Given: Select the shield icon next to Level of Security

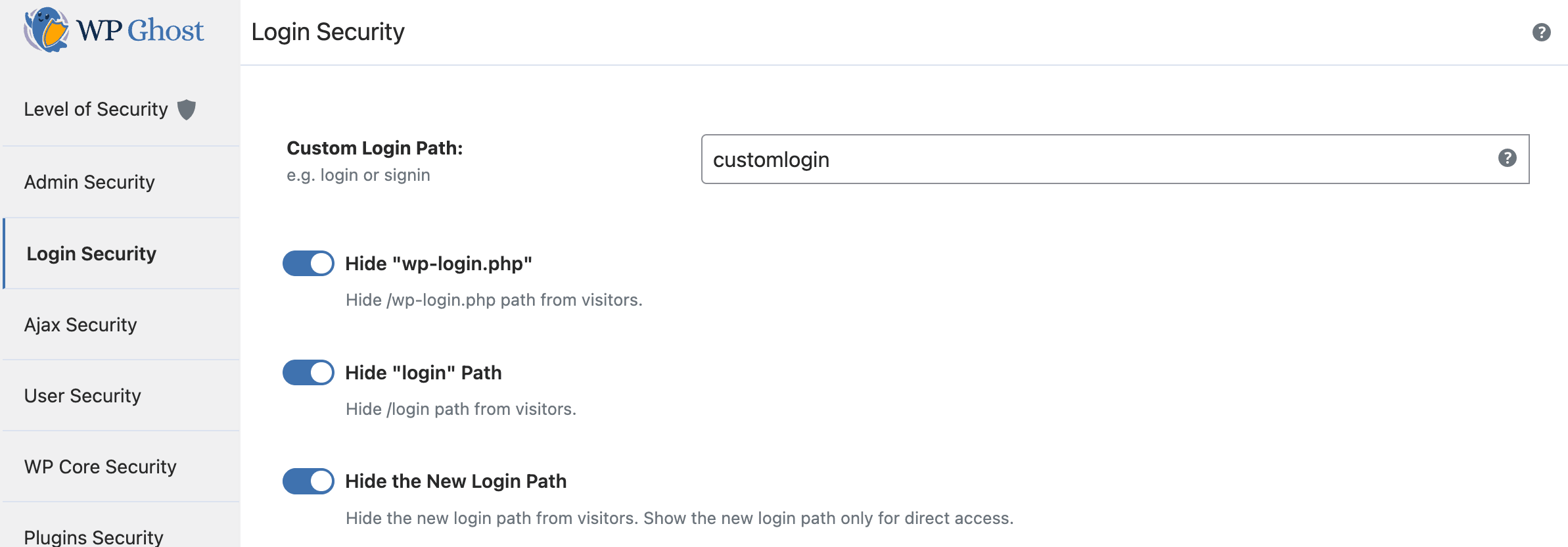Looking at the screenshot, I should tap(188, 109).
